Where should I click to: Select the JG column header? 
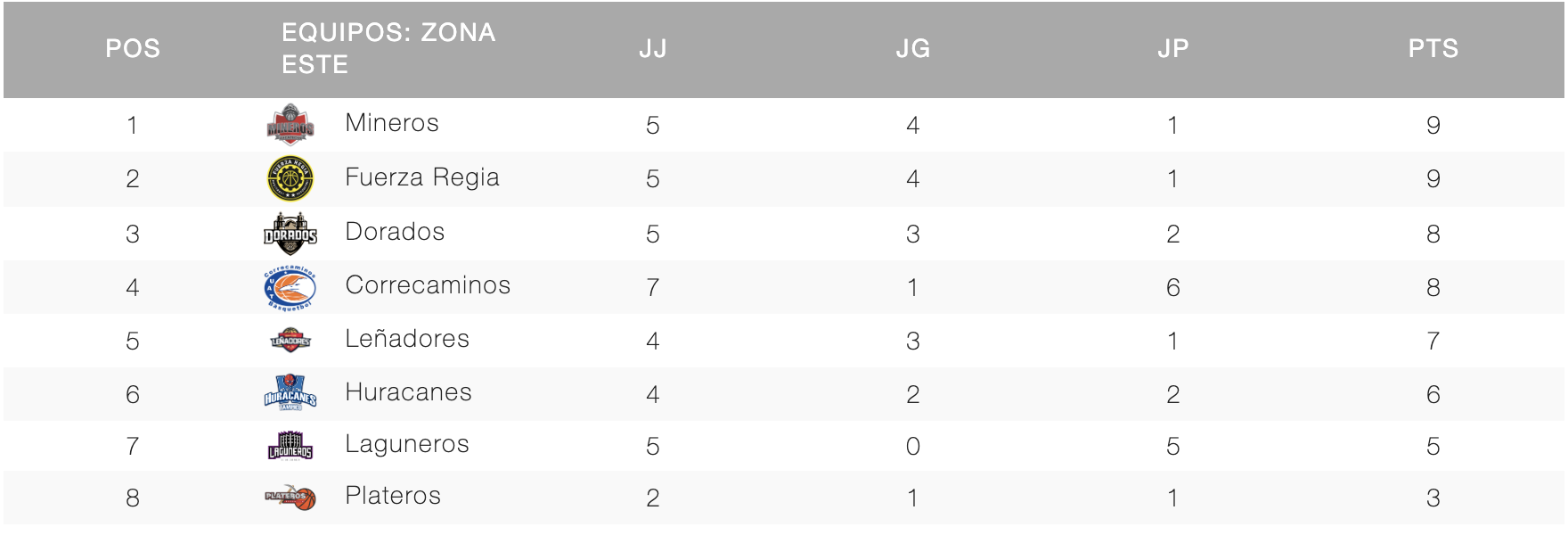tap(913, 48)
